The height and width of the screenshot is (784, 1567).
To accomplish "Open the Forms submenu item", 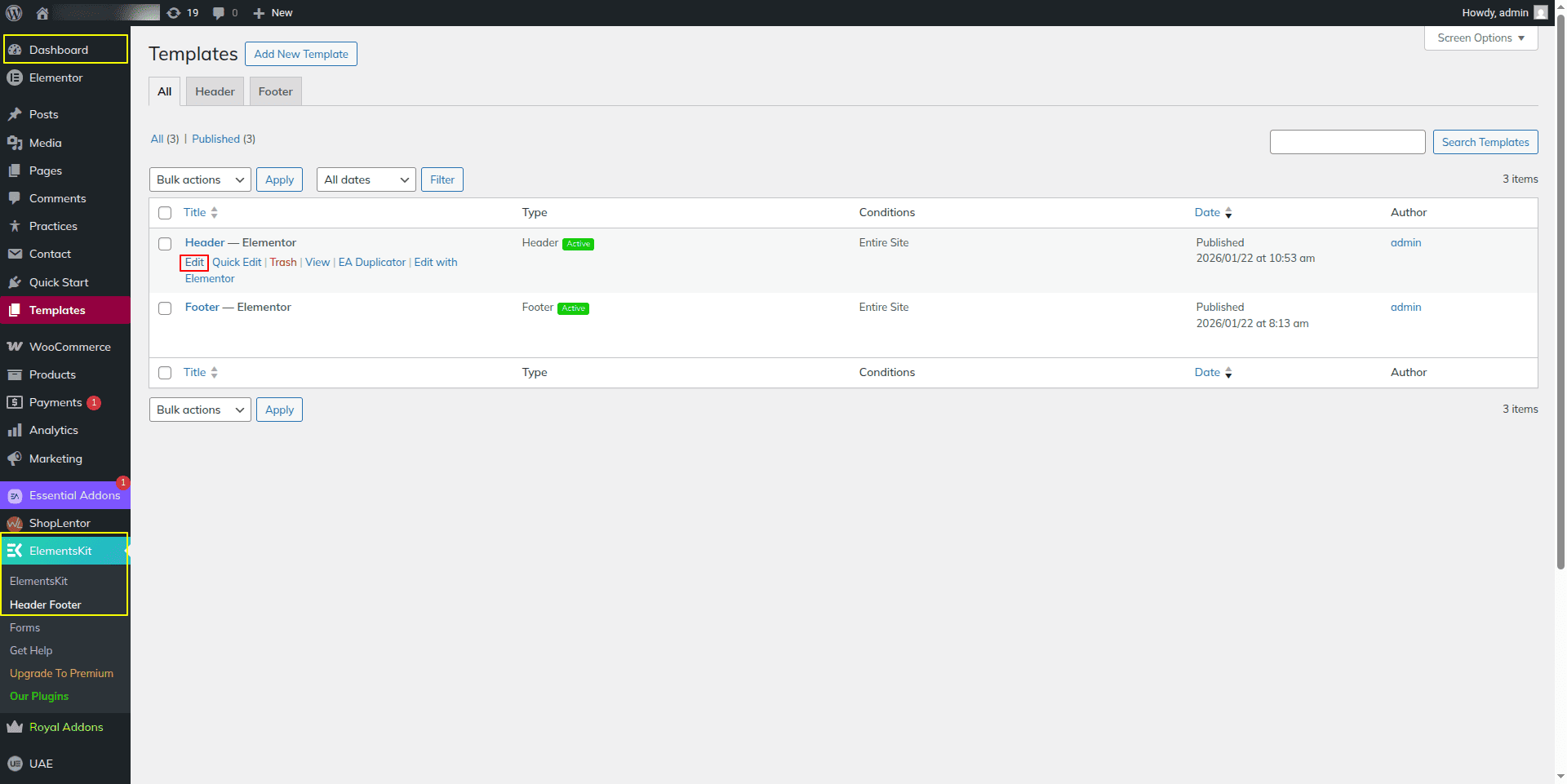I will pos(24,627).
